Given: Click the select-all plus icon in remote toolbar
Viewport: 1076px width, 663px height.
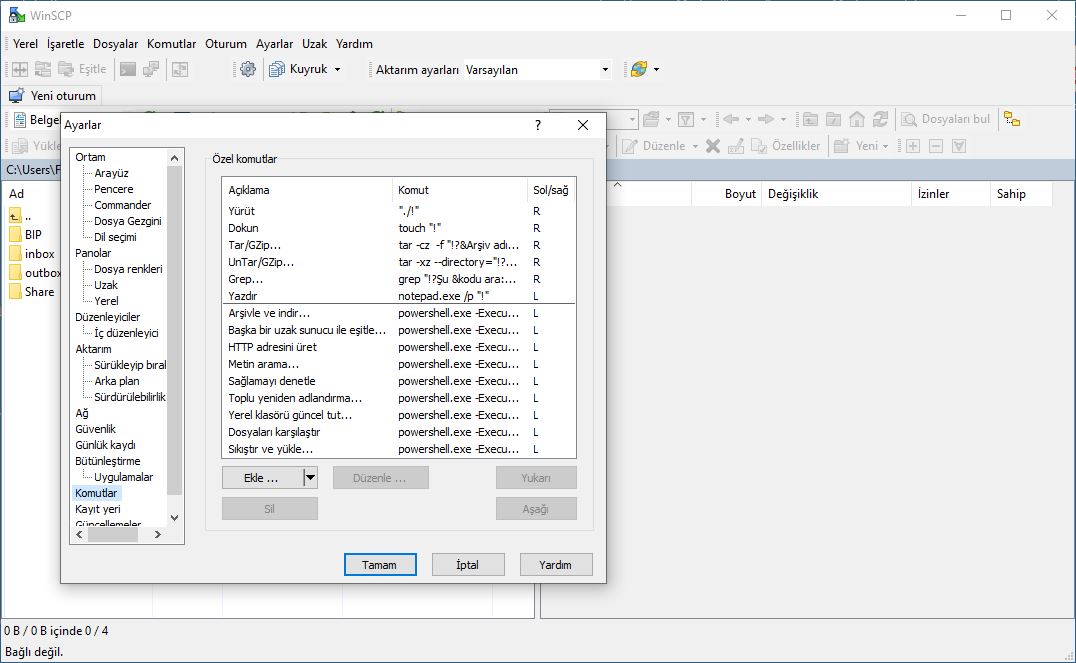Looking at the screenshot, I should (x=913, y=146).
